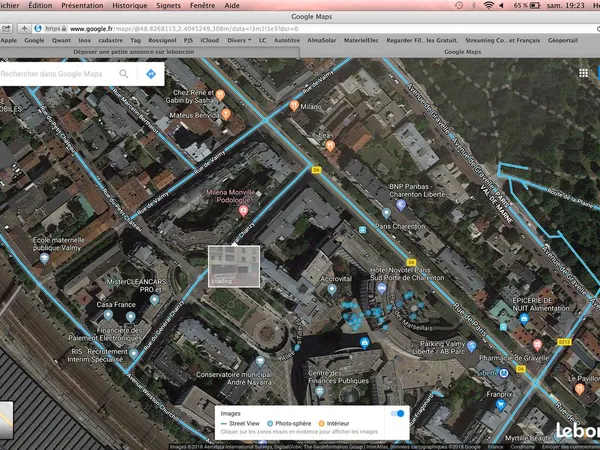Click the Centre des Finances Publiques pin
The width and height of the screenshot is (600, 450).
pos(320,391)
